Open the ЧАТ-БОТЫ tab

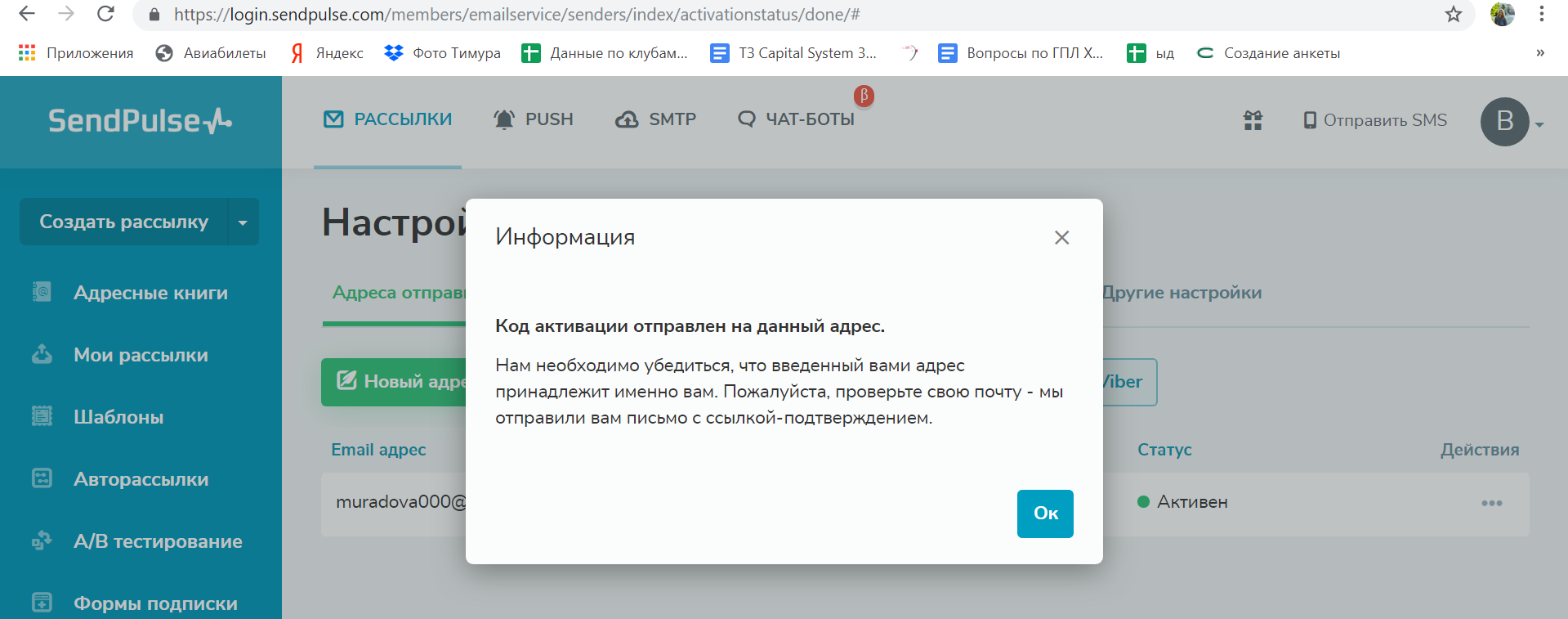tap(796, 119)
